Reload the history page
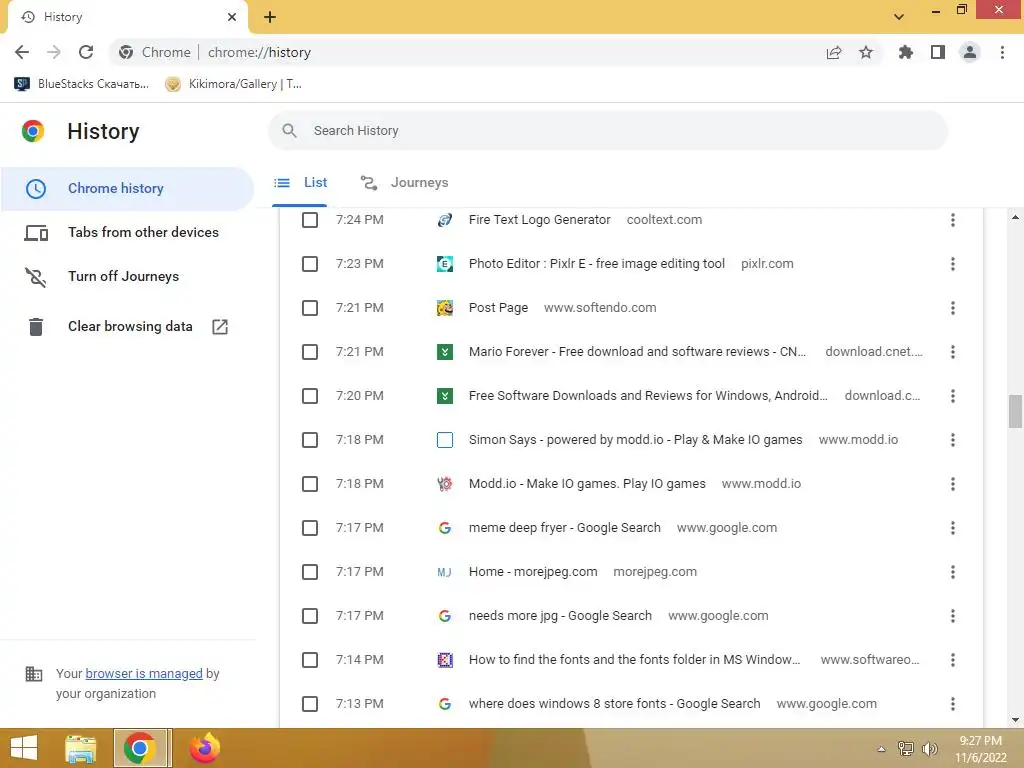 point(86,52)
